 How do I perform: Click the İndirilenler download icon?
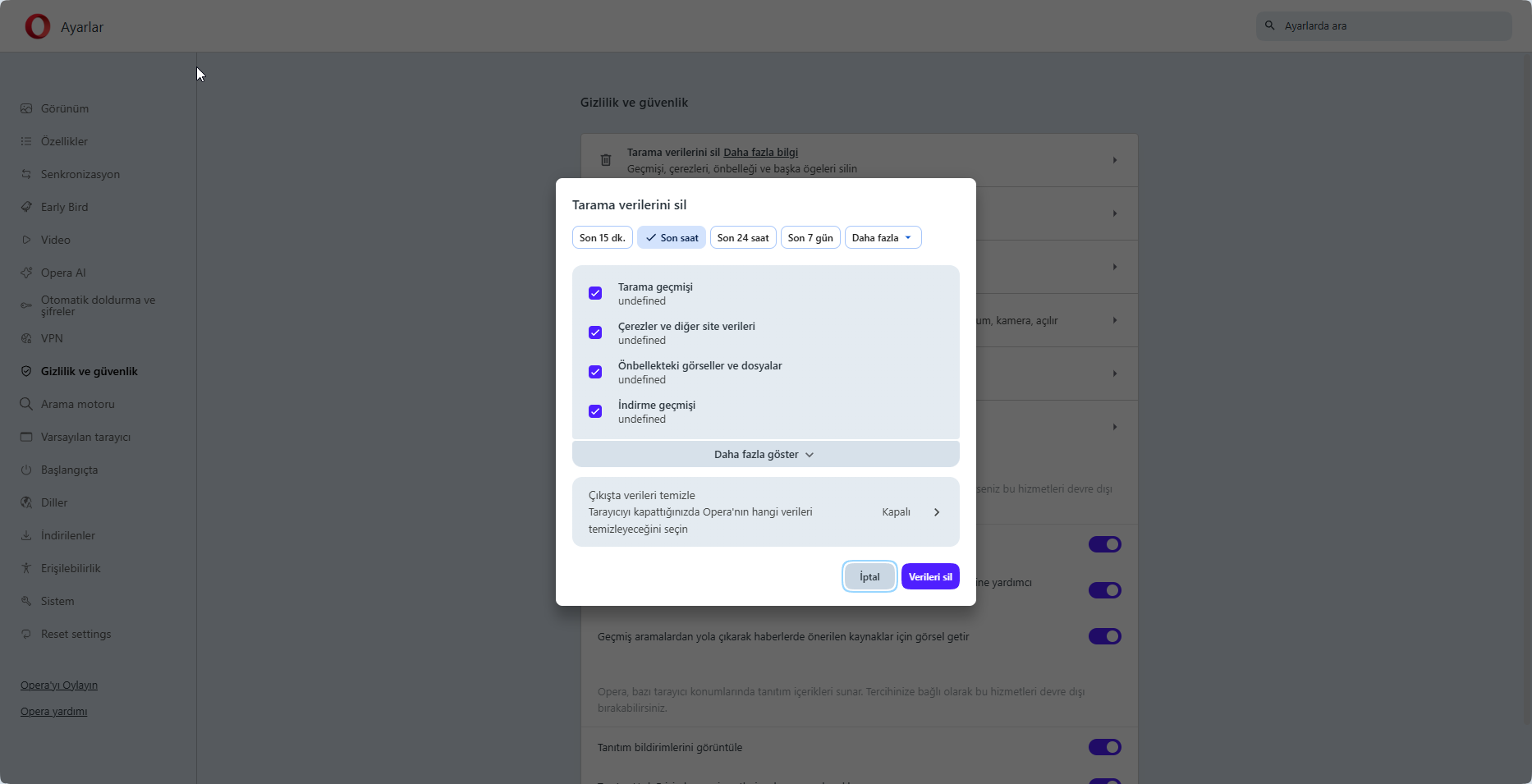[26, 535]
